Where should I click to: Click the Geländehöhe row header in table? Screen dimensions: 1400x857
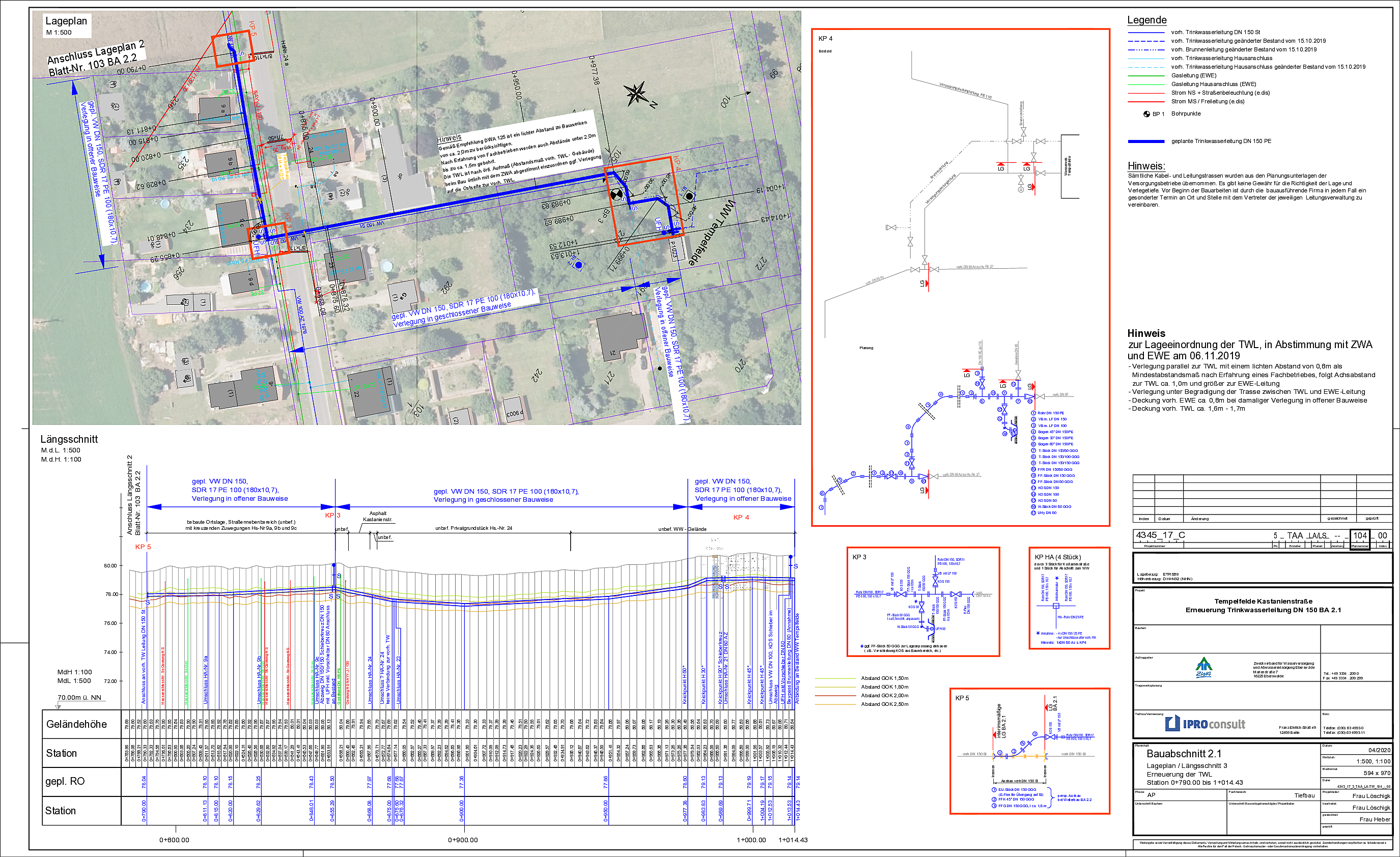tap(77, 724)
